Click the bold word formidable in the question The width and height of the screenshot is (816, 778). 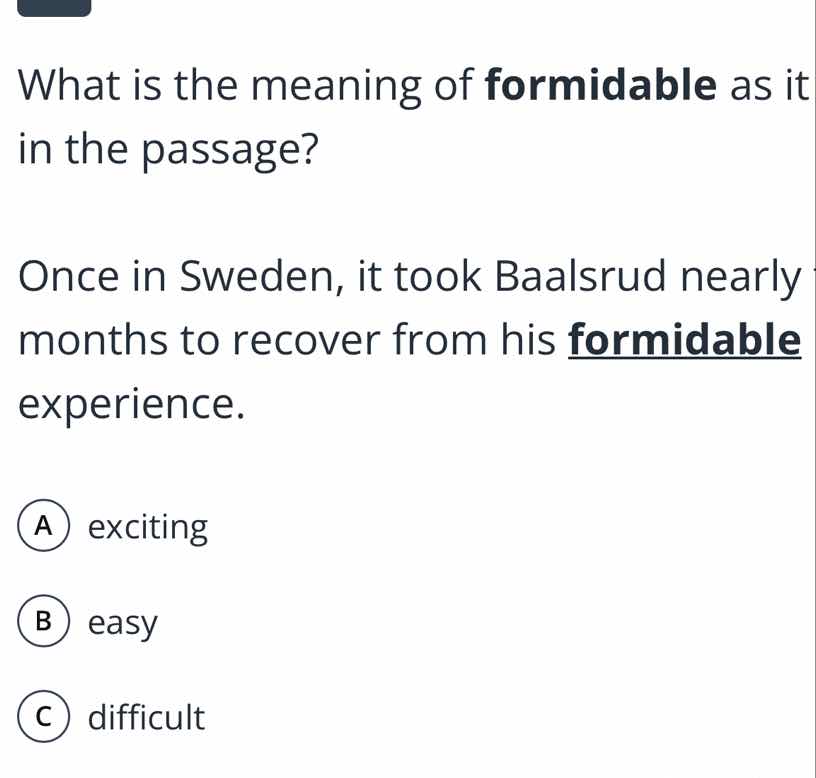coord(600,85)
